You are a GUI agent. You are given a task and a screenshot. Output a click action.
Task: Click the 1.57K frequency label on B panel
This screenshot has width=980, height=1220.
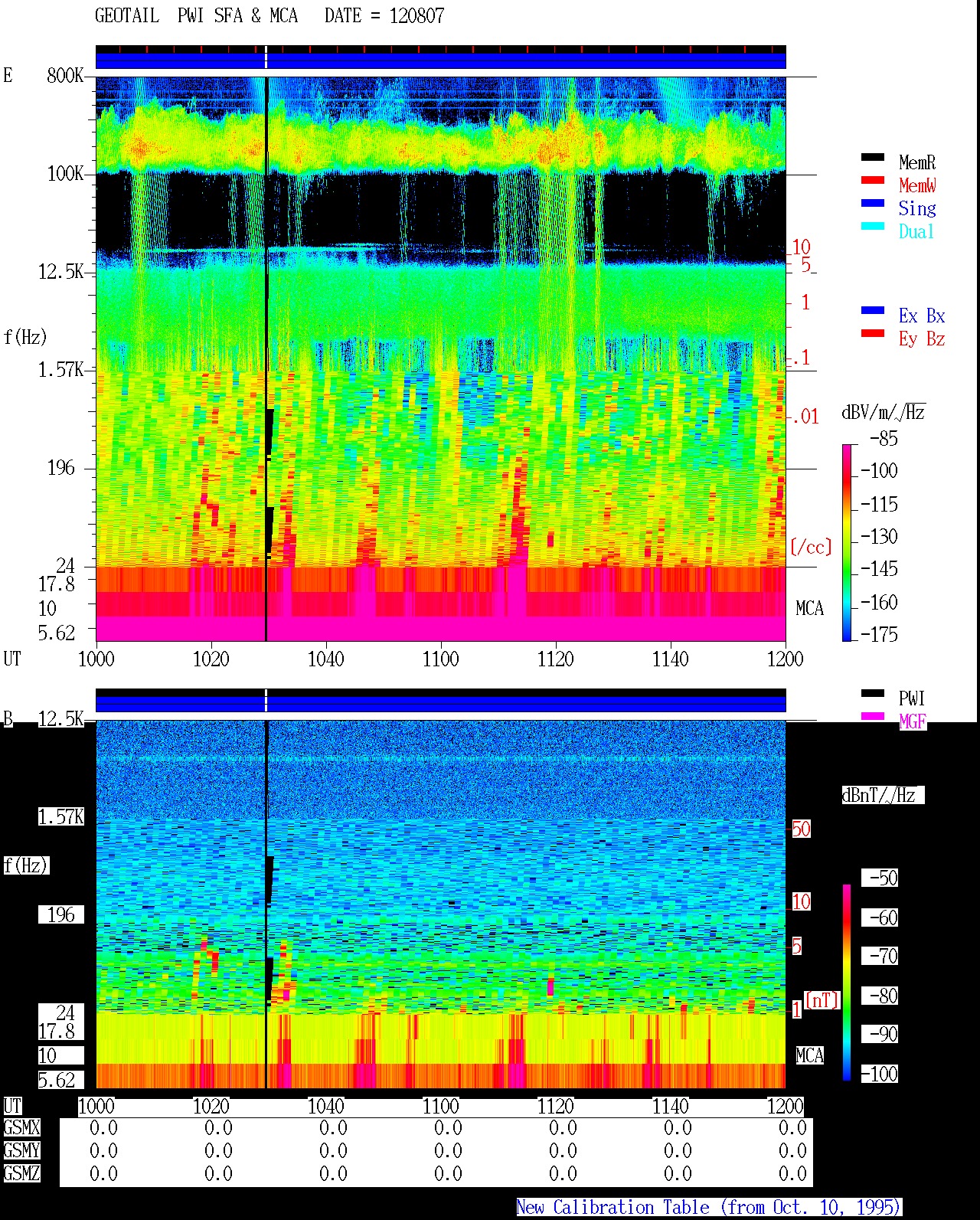[x=61, y=816]
